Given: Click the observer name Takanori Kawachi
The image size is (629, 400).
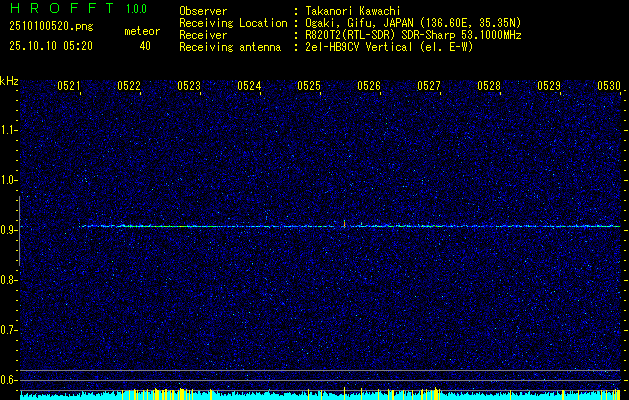Looking at the screenshot, I should (x=353, y=11).
